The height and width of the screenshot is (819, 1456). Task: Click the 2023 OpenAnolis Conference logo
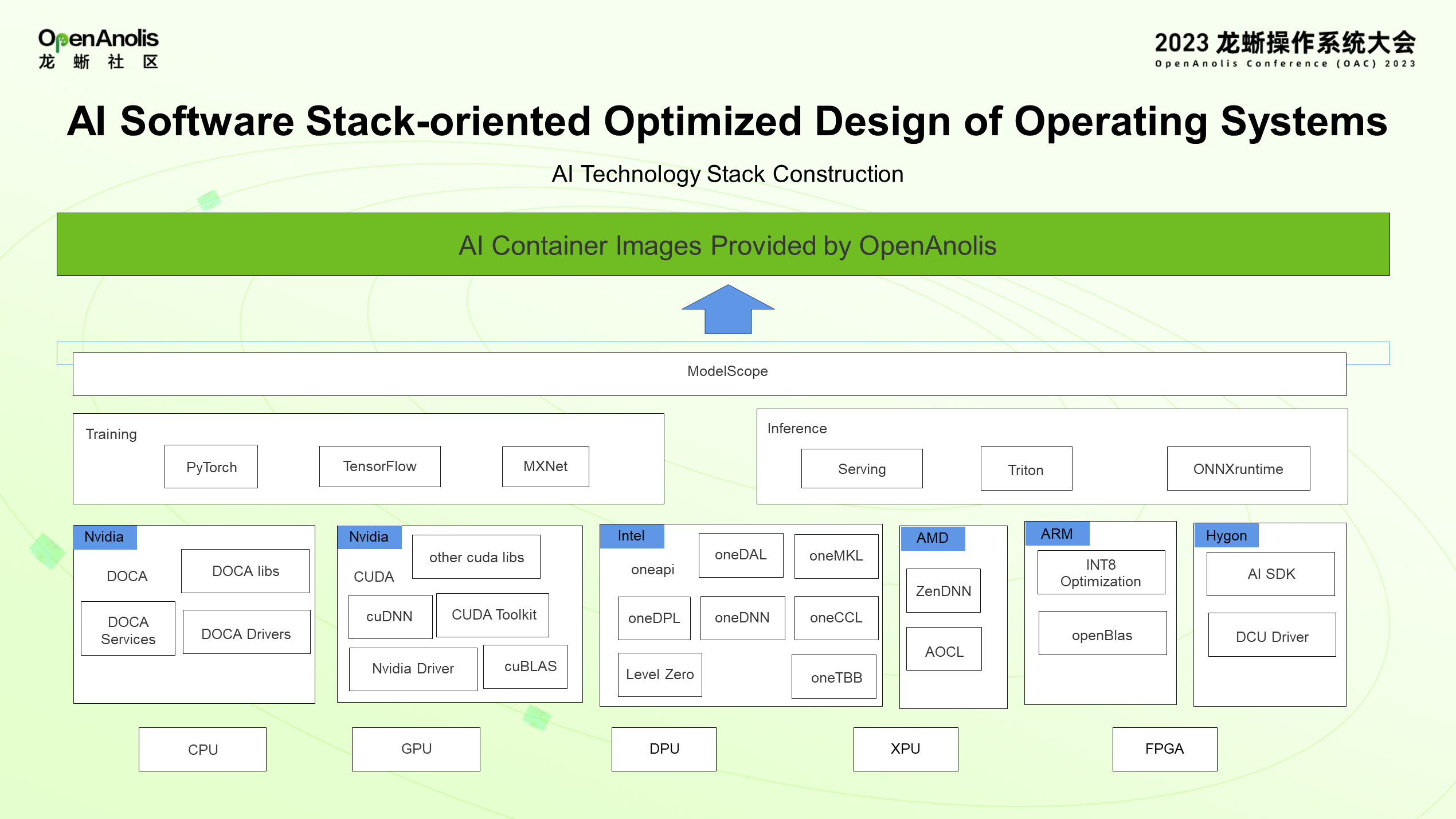[x=1285, y=50]
